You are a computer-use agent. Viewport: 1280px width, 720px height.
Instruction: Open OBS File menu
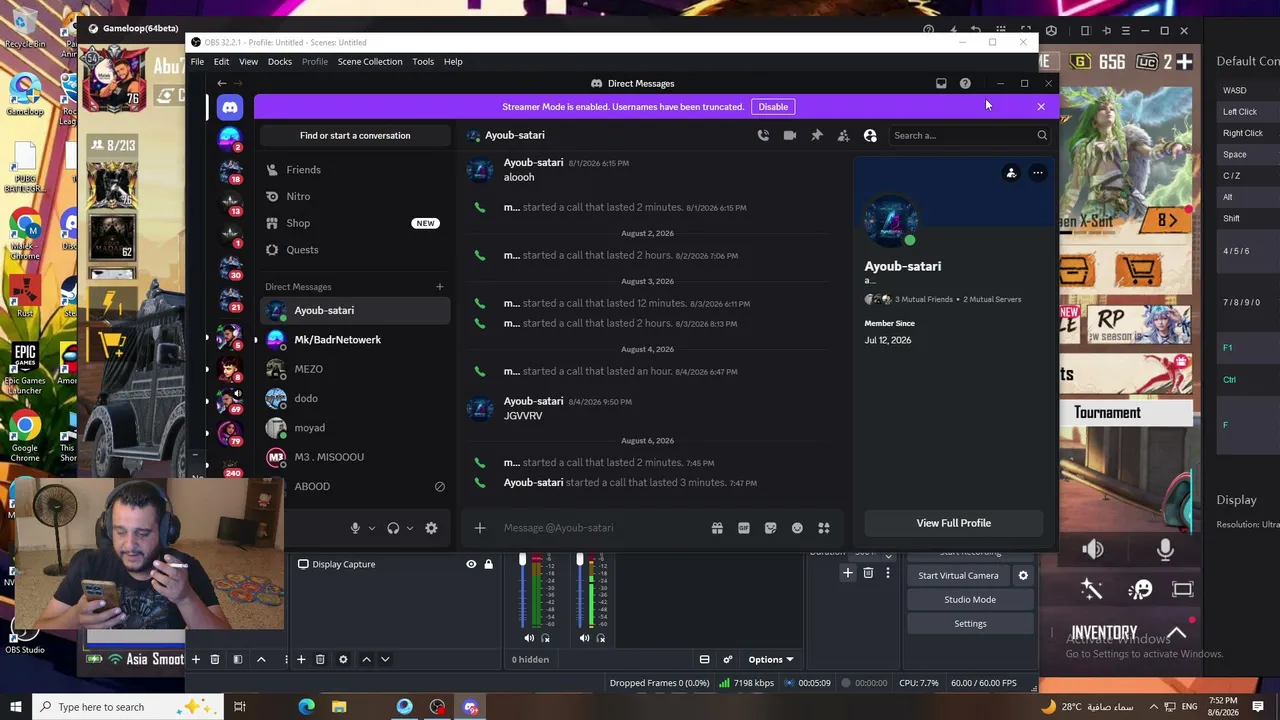197,62
